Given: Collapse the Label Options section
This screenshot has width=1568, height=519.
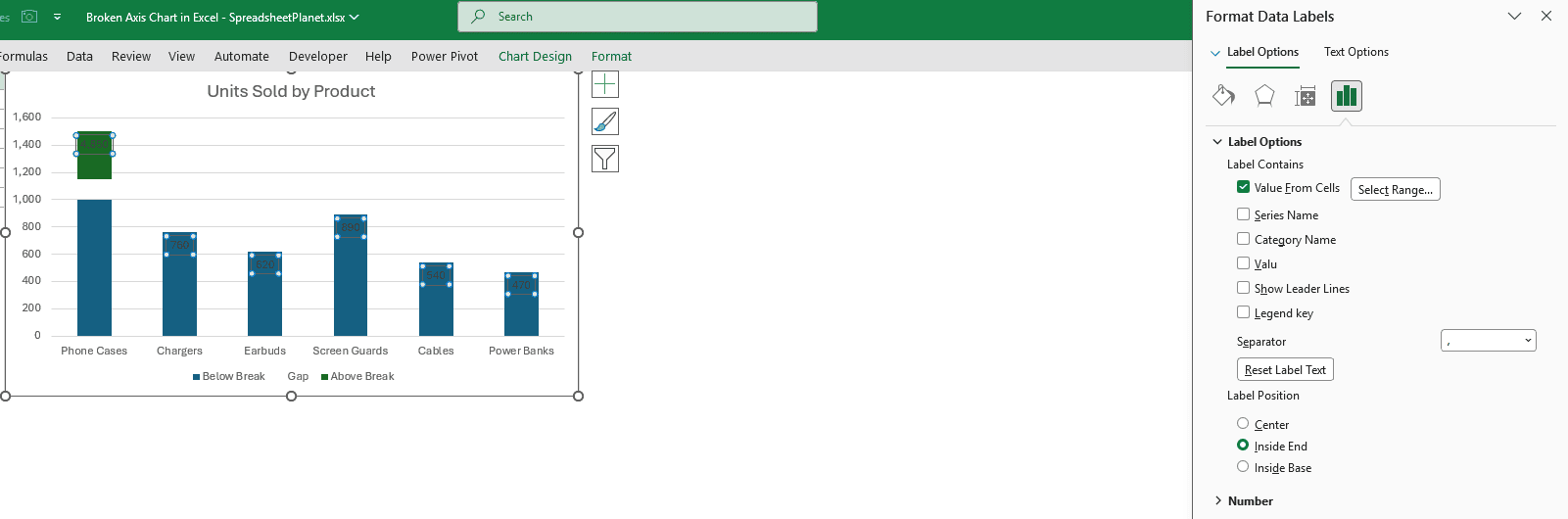Looking at the screenshot, I should click(1217, 142).
